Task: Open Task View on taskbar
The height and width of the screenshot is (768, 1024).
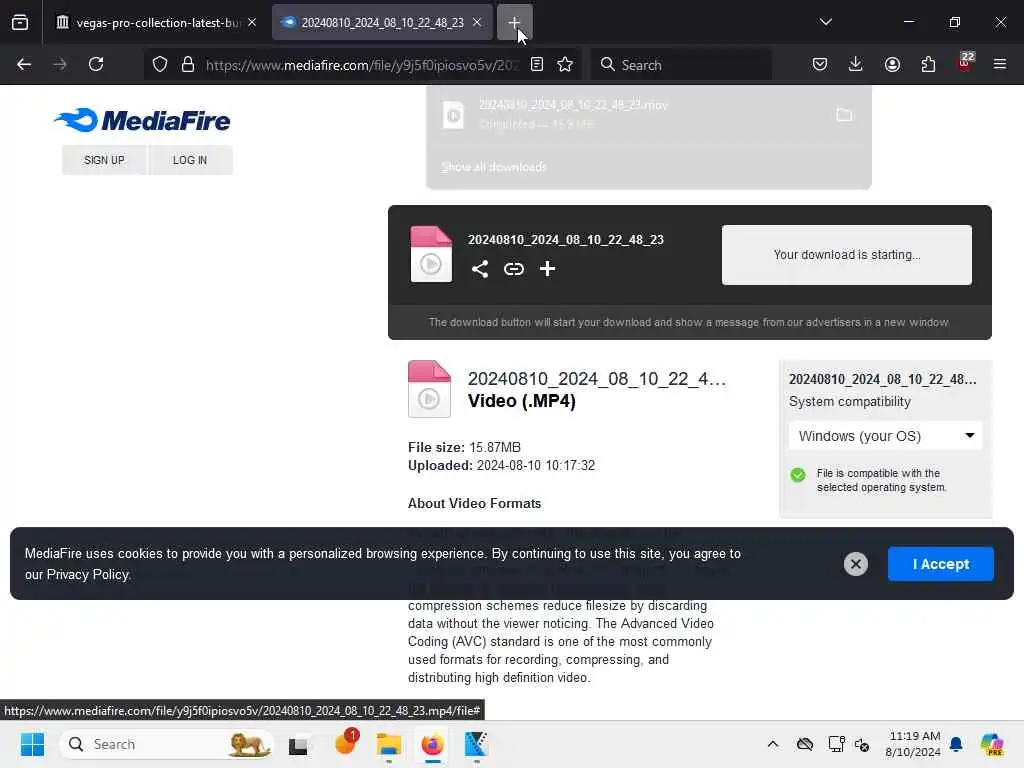Action: pyautogui.click(x=298, y=744)
